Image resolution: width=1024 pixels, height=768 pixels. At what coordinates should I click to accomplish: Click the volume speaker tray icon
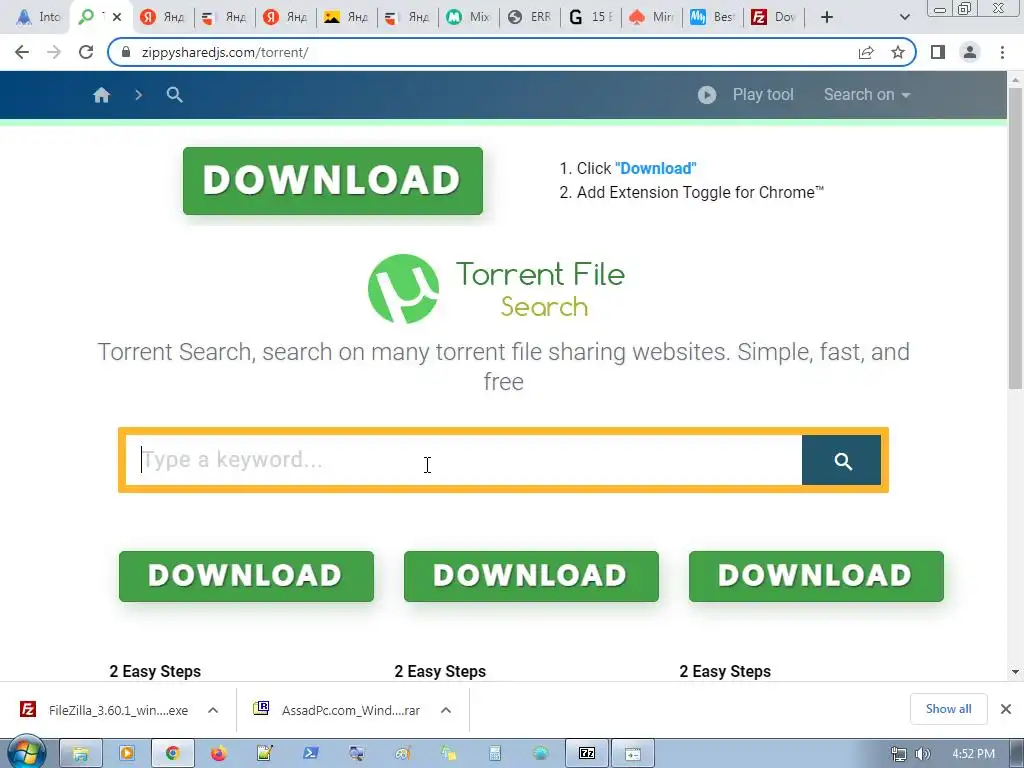923,754
